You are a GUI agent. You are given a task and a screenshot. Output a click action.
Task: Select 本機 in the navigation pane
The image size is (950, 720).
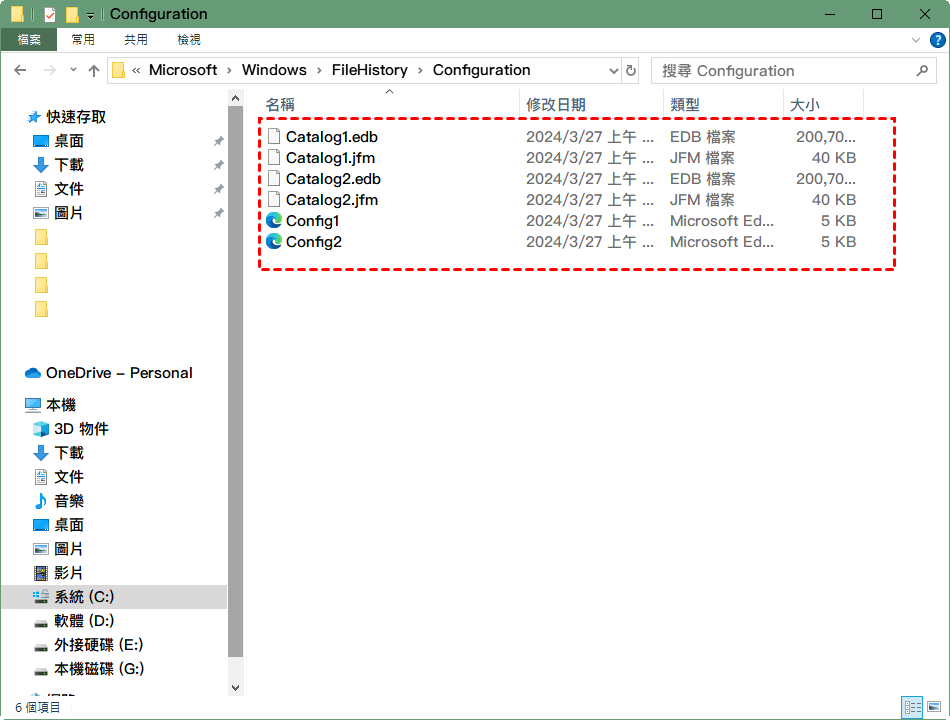pyautogui.click(x=61, y=405)
